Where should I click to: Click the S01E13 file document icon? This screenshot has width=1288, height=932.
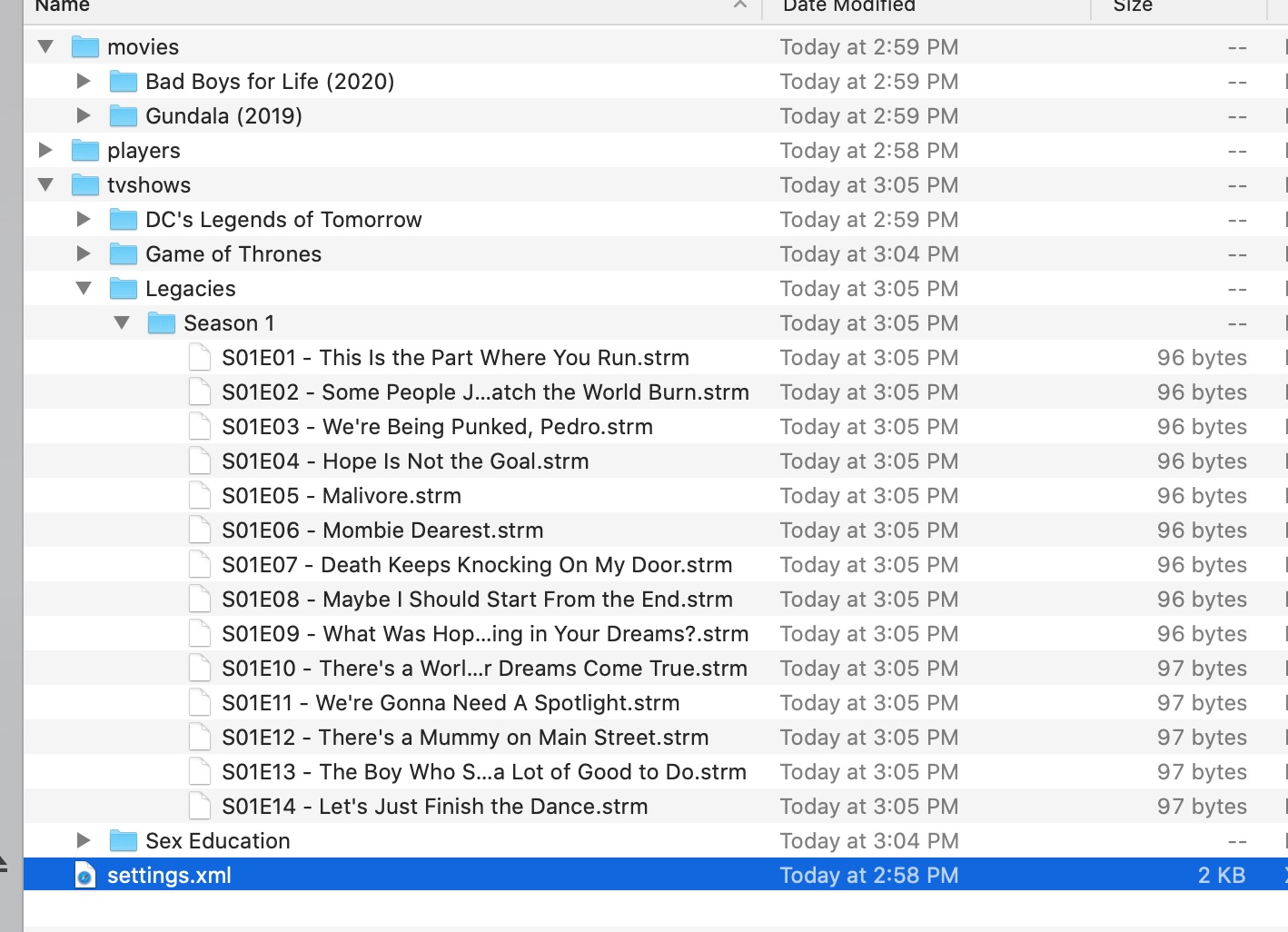pyautogui.click(x=200, y=771)
